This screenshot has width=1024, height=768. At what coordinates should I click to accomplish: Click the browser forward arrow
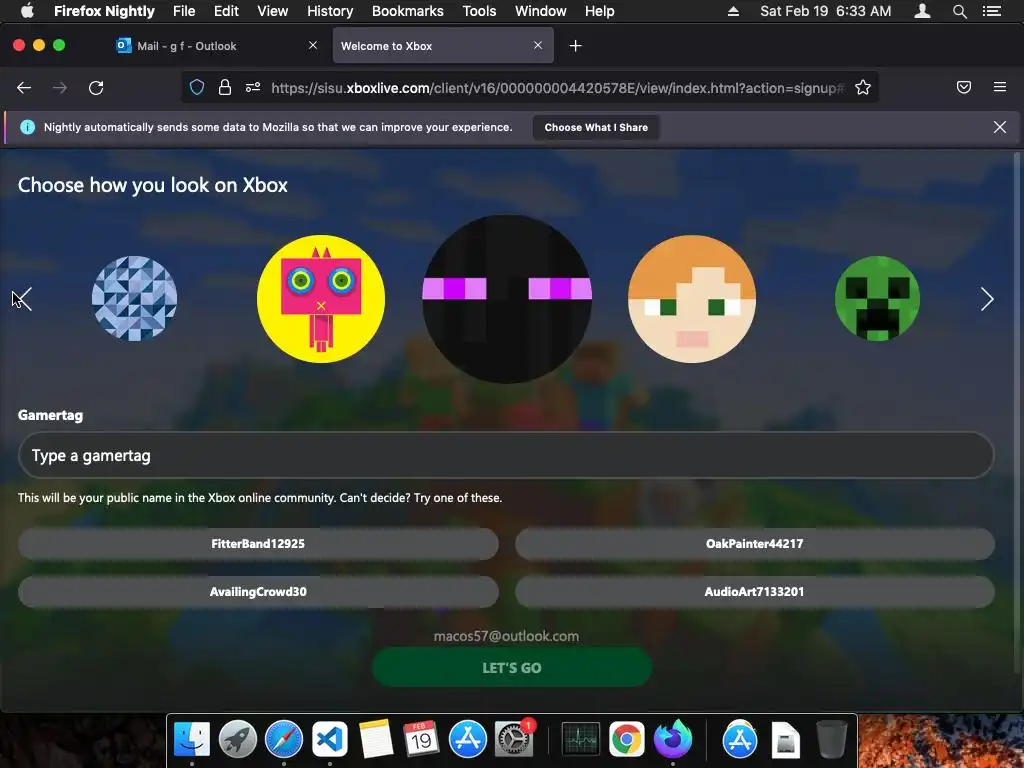(60, 88)
